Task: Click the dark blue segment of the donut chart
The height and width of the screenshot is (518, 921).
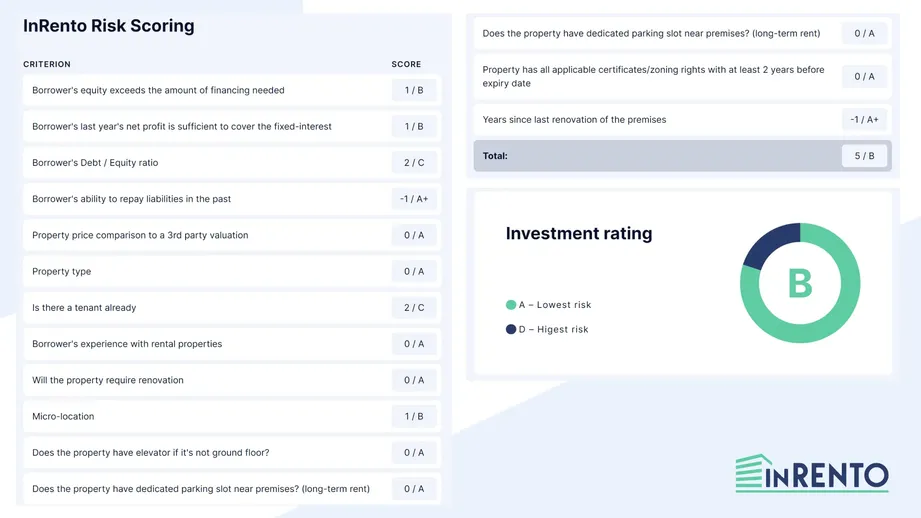Action: (x=769, y=243)
